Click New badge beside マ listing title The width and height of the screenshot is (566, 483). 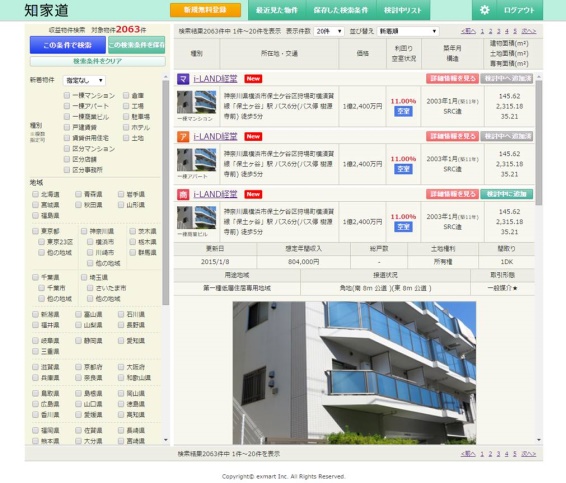pos(253,79)
